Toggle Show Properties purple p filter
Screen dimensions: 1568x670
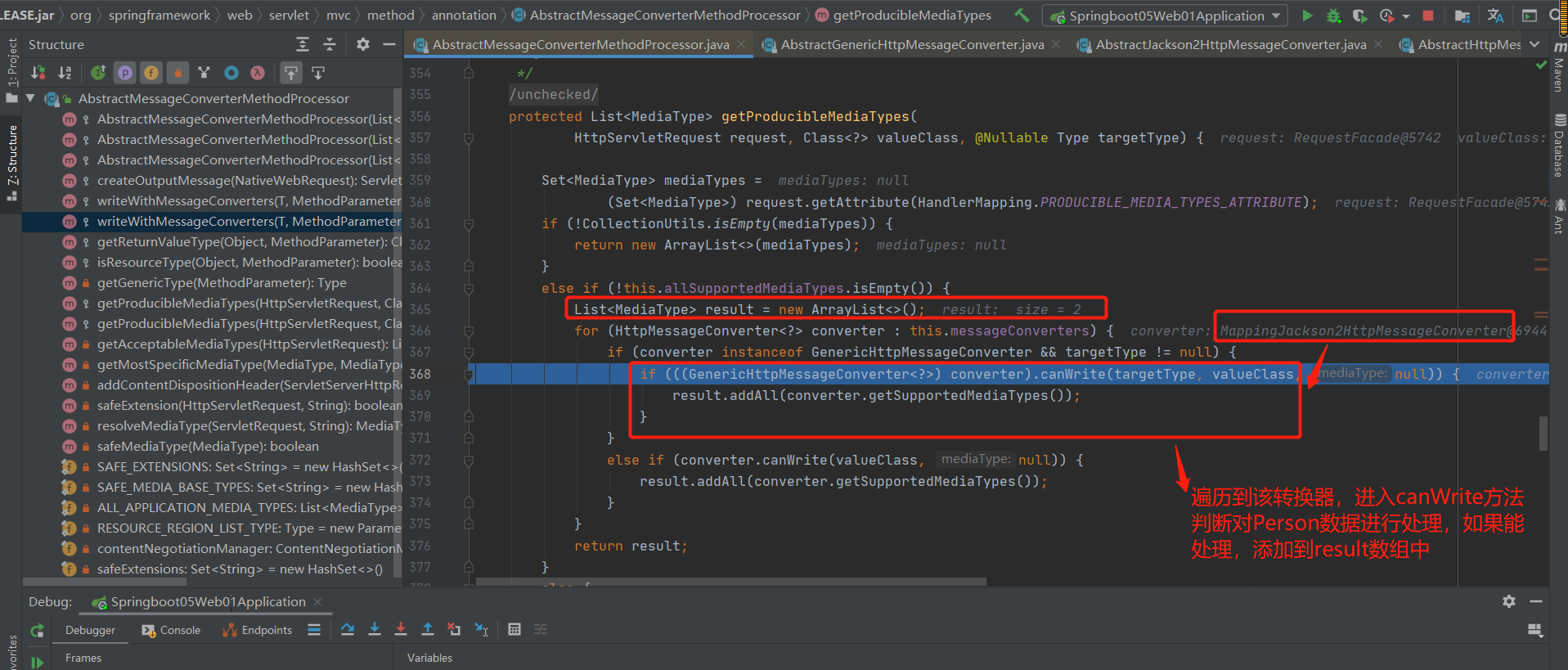pos(125,73)
